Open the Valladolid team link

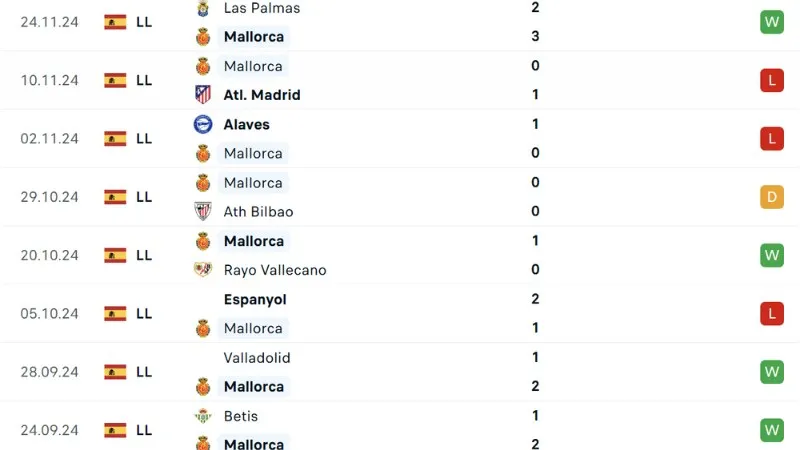(257, 357)
